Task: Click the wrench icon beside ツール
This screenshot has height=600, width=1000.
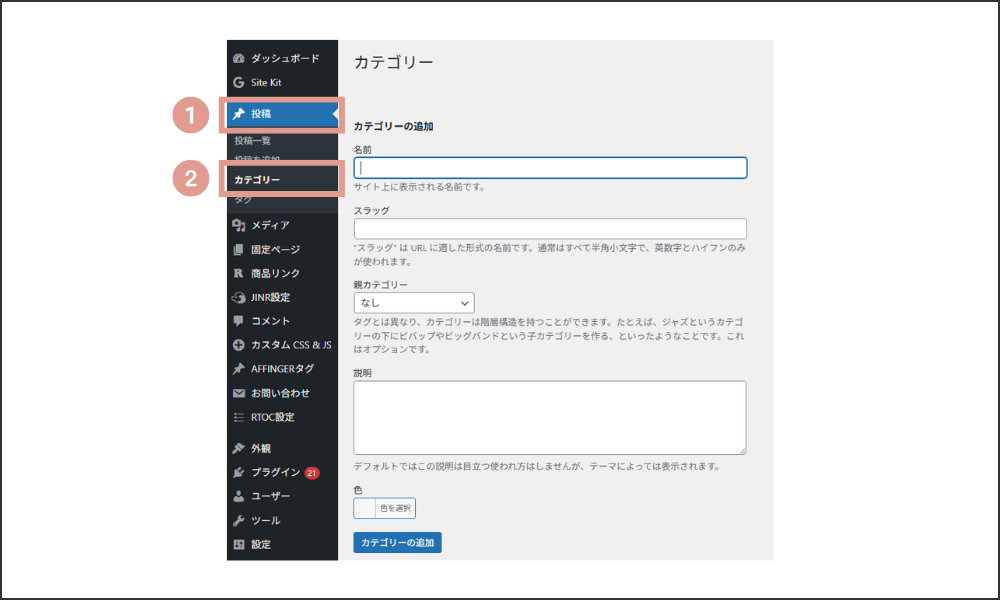Action: pyautogui.click(x=239, y=520)
